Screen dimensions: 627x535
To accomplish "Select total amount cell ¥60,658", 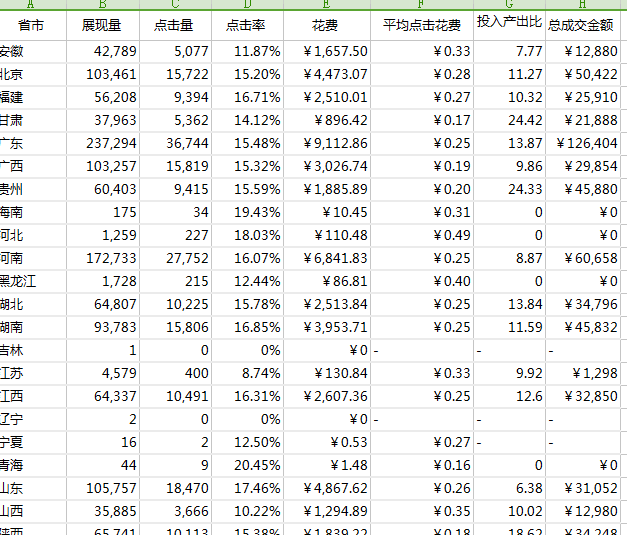I will point(583,258).
